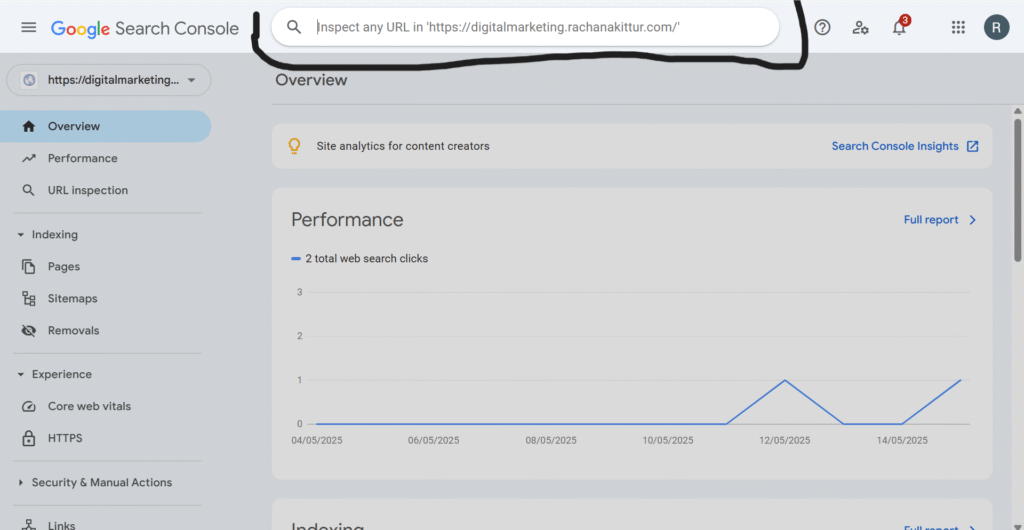Open Search Console Insights link
Viewport: 1024px width, 530px height.
(895, 146)
